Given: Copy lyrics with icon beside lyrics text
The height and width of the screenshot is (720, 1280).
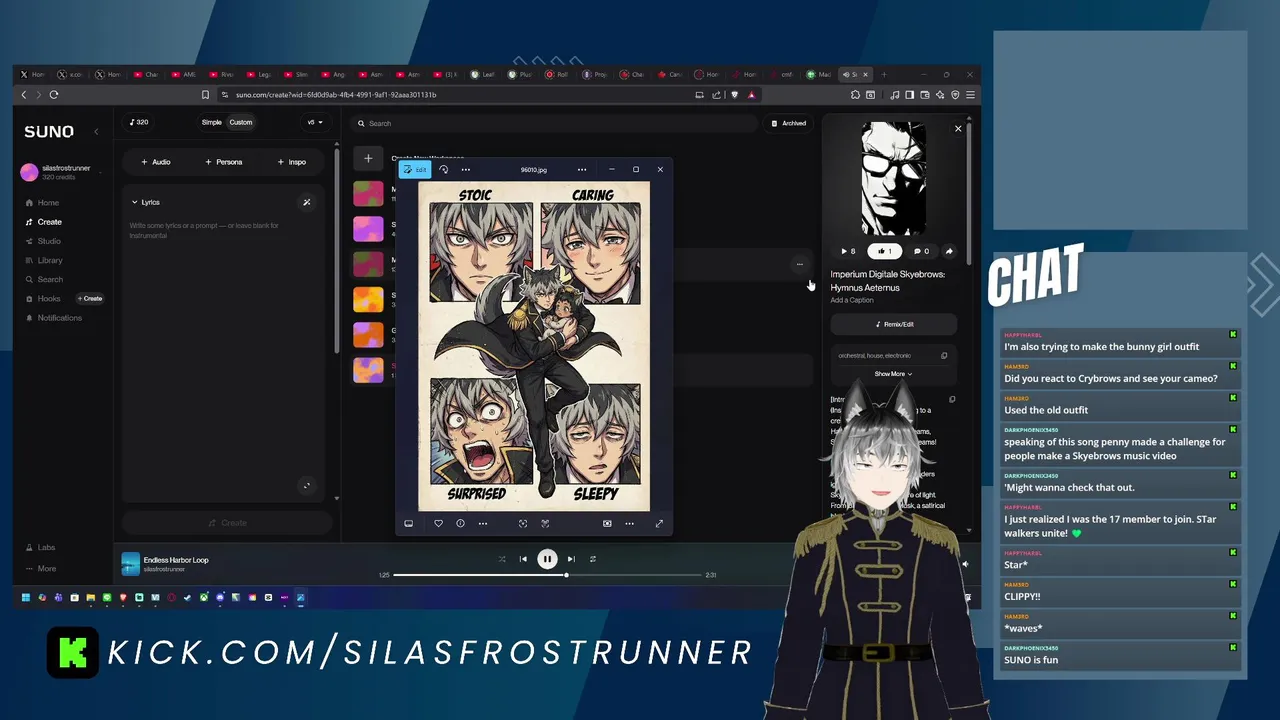Looking at the screenshot, I should tap(952, 399).
